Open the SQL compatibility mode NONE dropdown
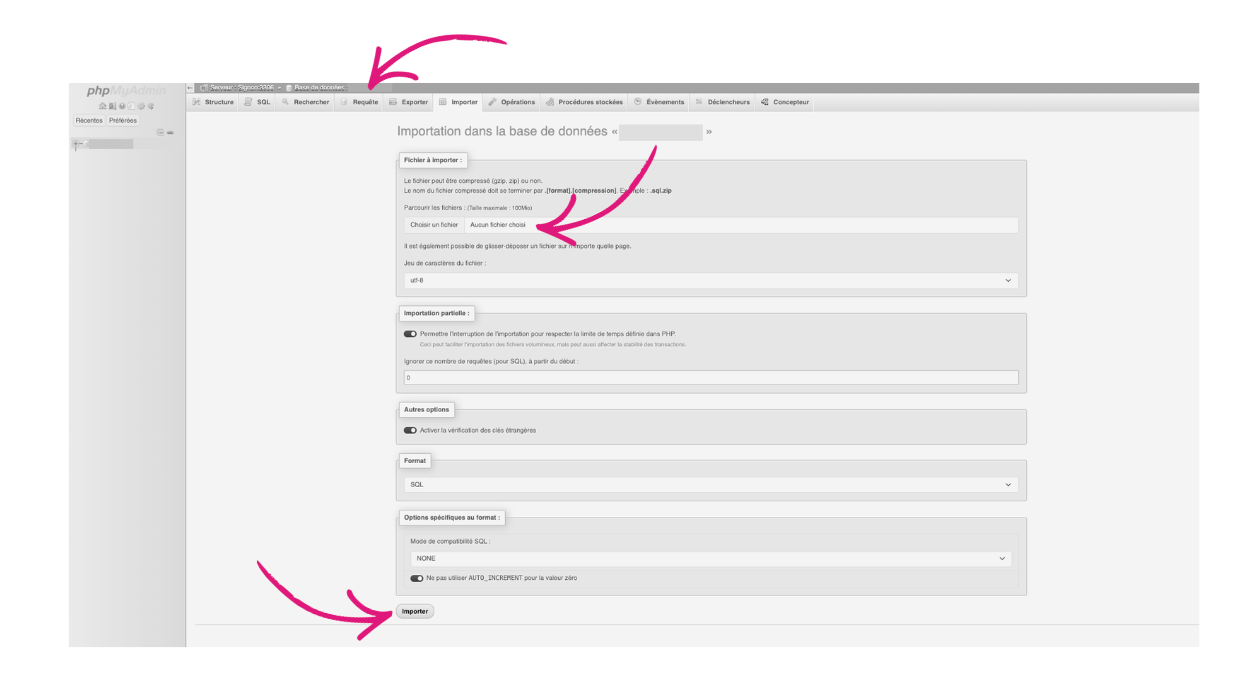The width and height of the screenshot is (1260, 687). 711,559
